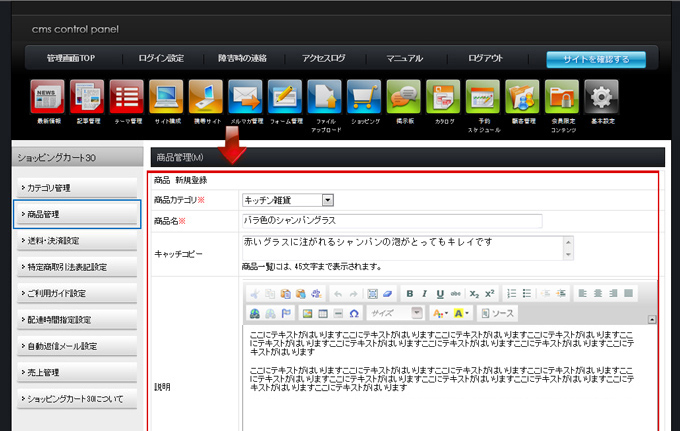This screenshot has height=431, width=680.
Task: Open the メルマガ管理 mail icon
Action: pyautogui.click(x=245, y=98)
